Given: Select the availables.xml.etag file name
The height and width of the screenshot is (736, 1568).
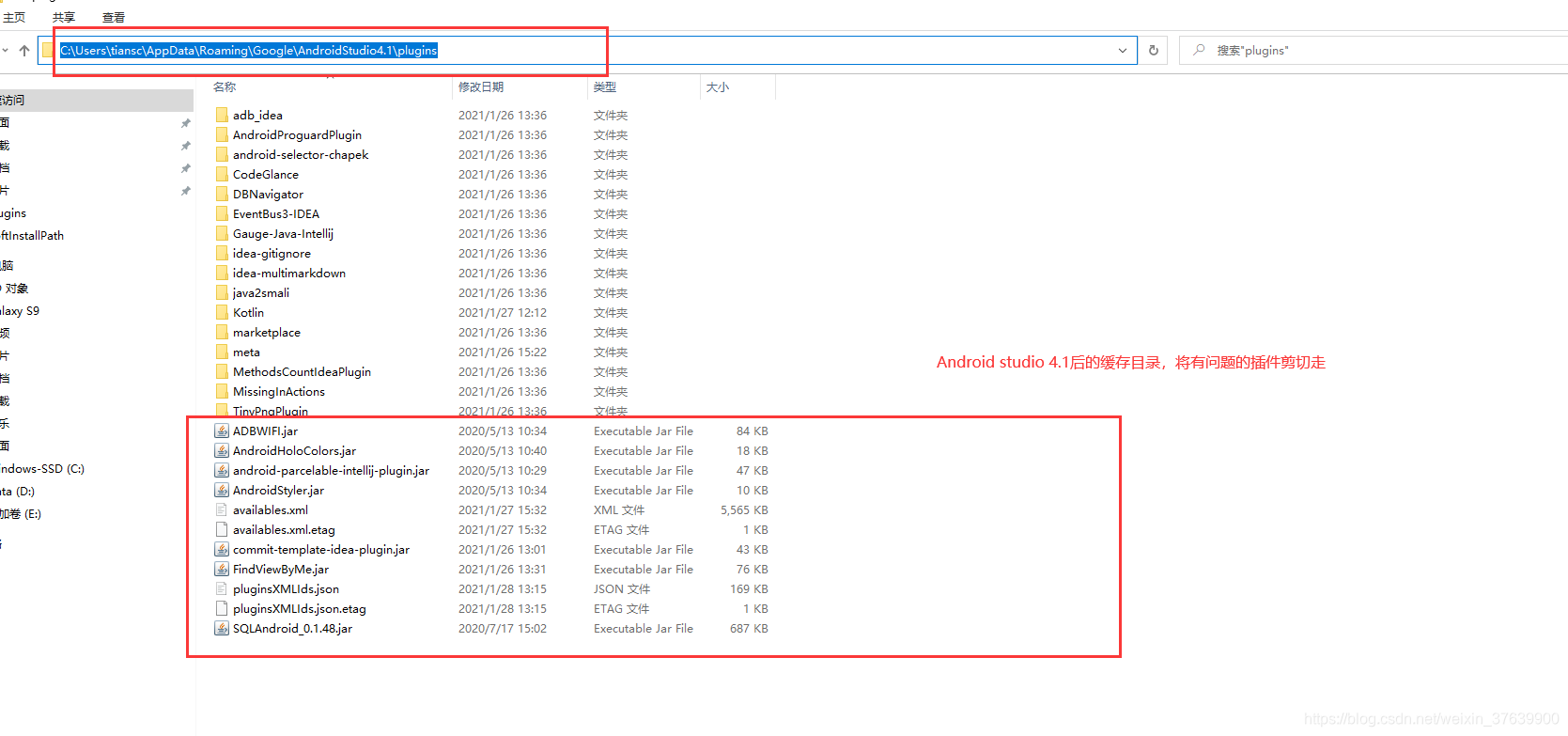Looking at the screenshot, I should tap(284, 529).
